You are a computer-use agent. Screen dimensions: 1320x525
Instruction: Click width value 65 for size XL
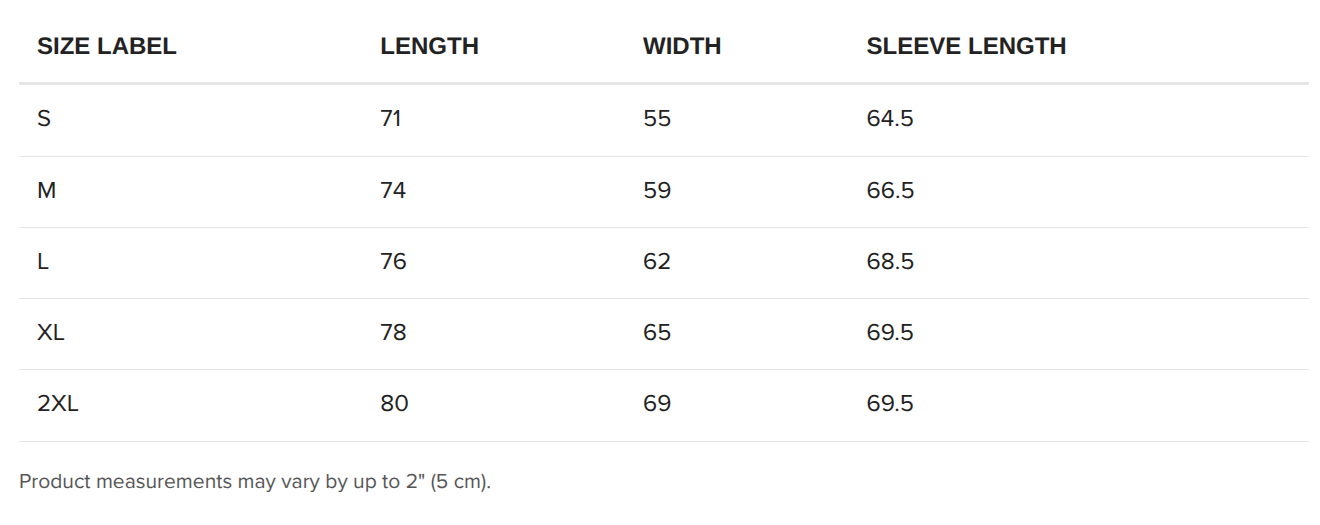[x=657, y=332]
